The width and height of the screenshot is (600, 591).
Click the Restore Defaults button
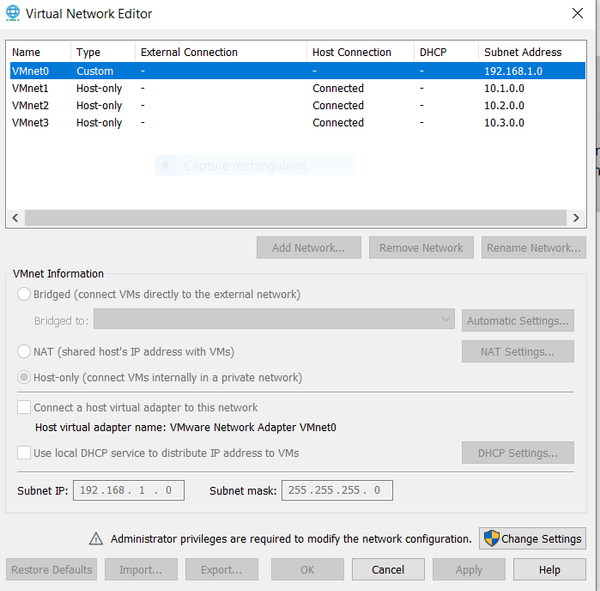(51, 570)
